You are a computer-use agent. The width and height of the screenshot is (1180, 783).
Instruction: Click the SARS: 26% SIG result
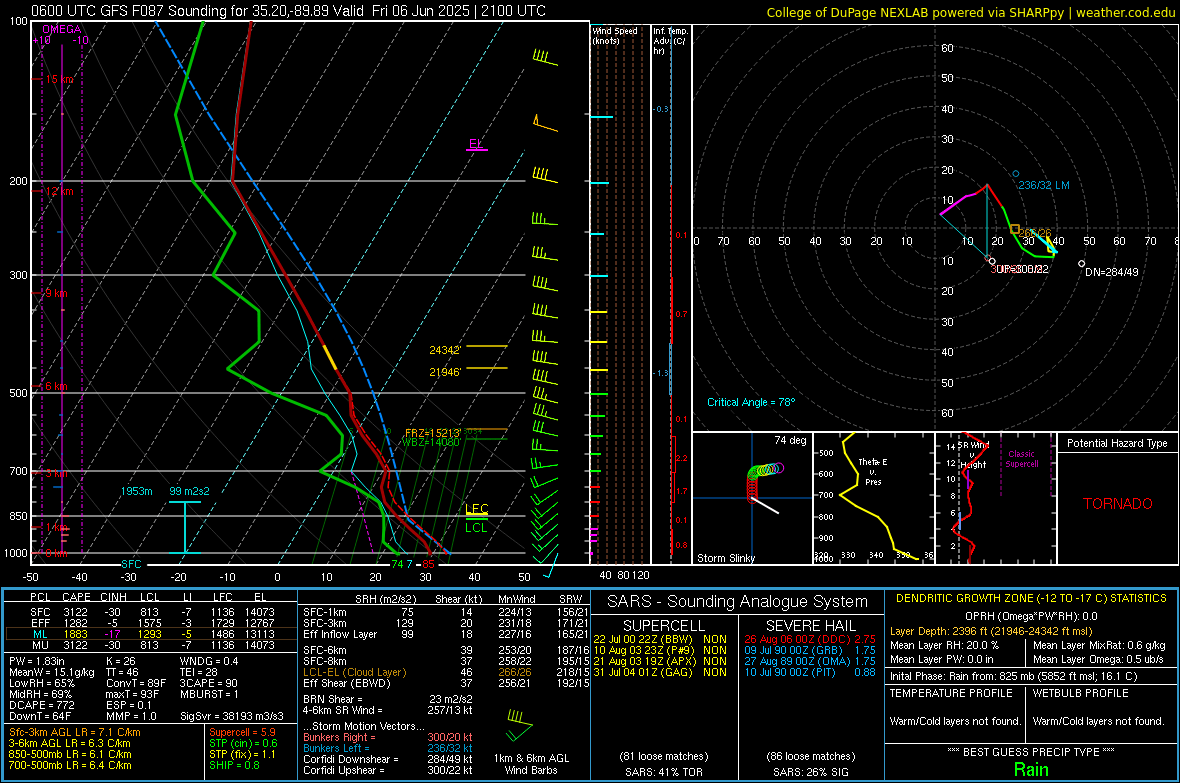tap(810, 772)
